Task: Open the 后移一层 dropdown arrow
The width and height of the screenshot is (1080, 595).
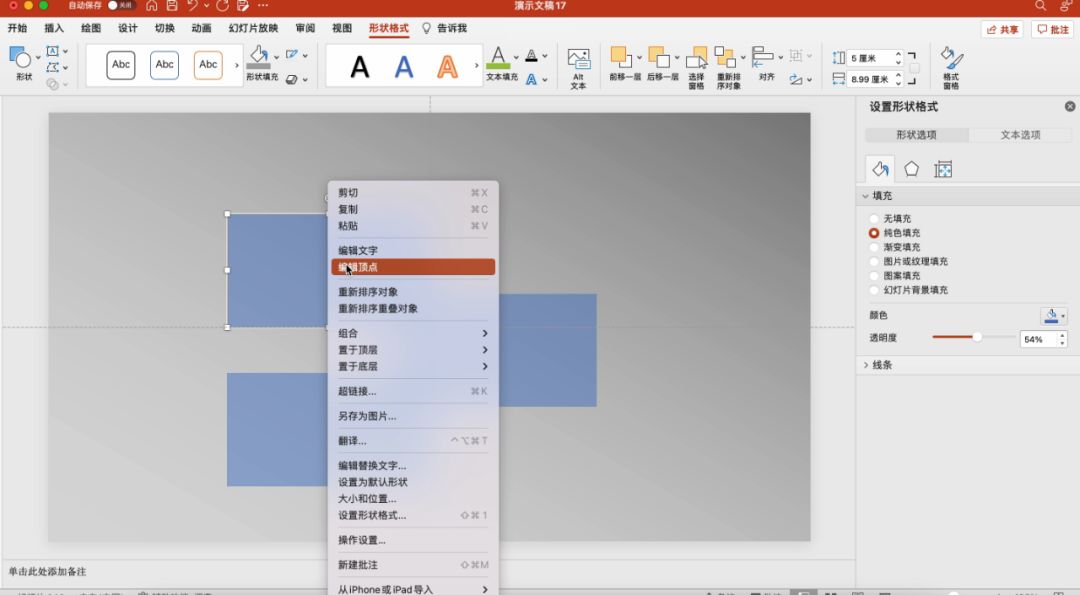Action: click(677, 57)
